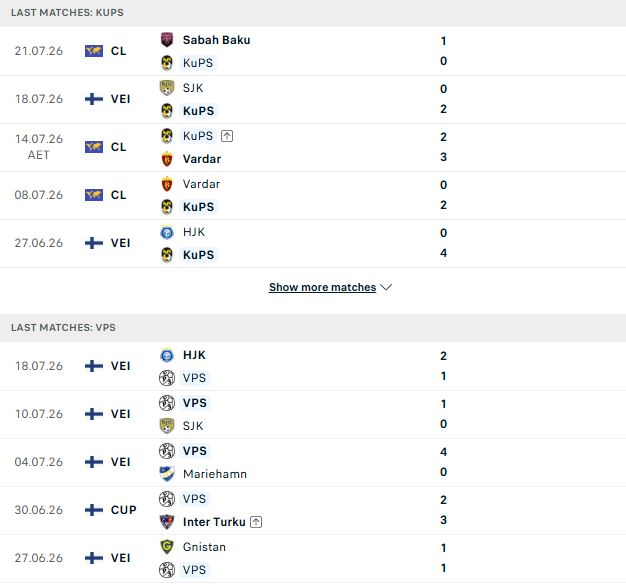Screen dimensions: 626x584
Task: Click the Inter Turku team crest
Action: tap(166, 522)
